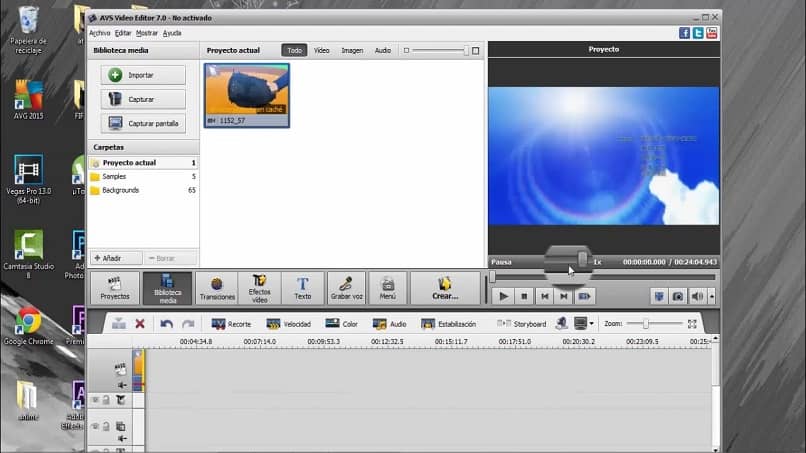Viewport: 806px width, 453px height.
Task: Take a snapshot with camera icon
Action: point(678,296)
